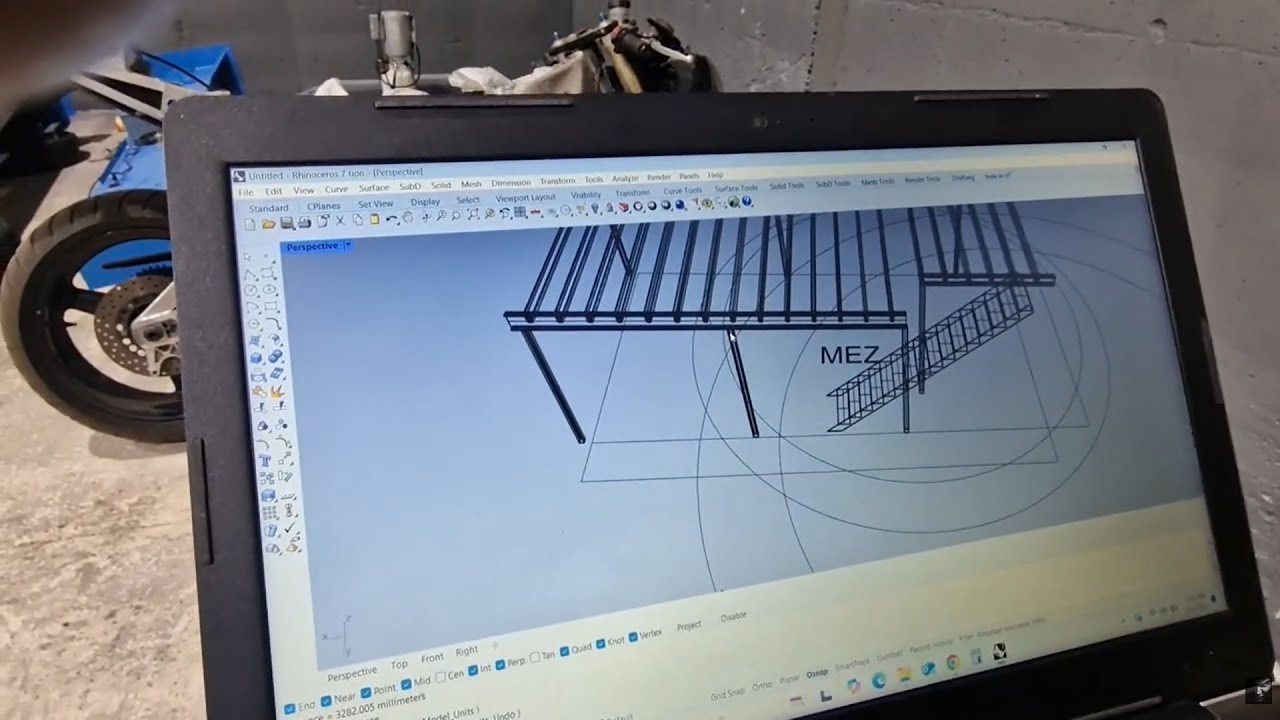Switch to the Top viewport tab
Viewport: 1280px width, 720px height.
tap(399, 664)
